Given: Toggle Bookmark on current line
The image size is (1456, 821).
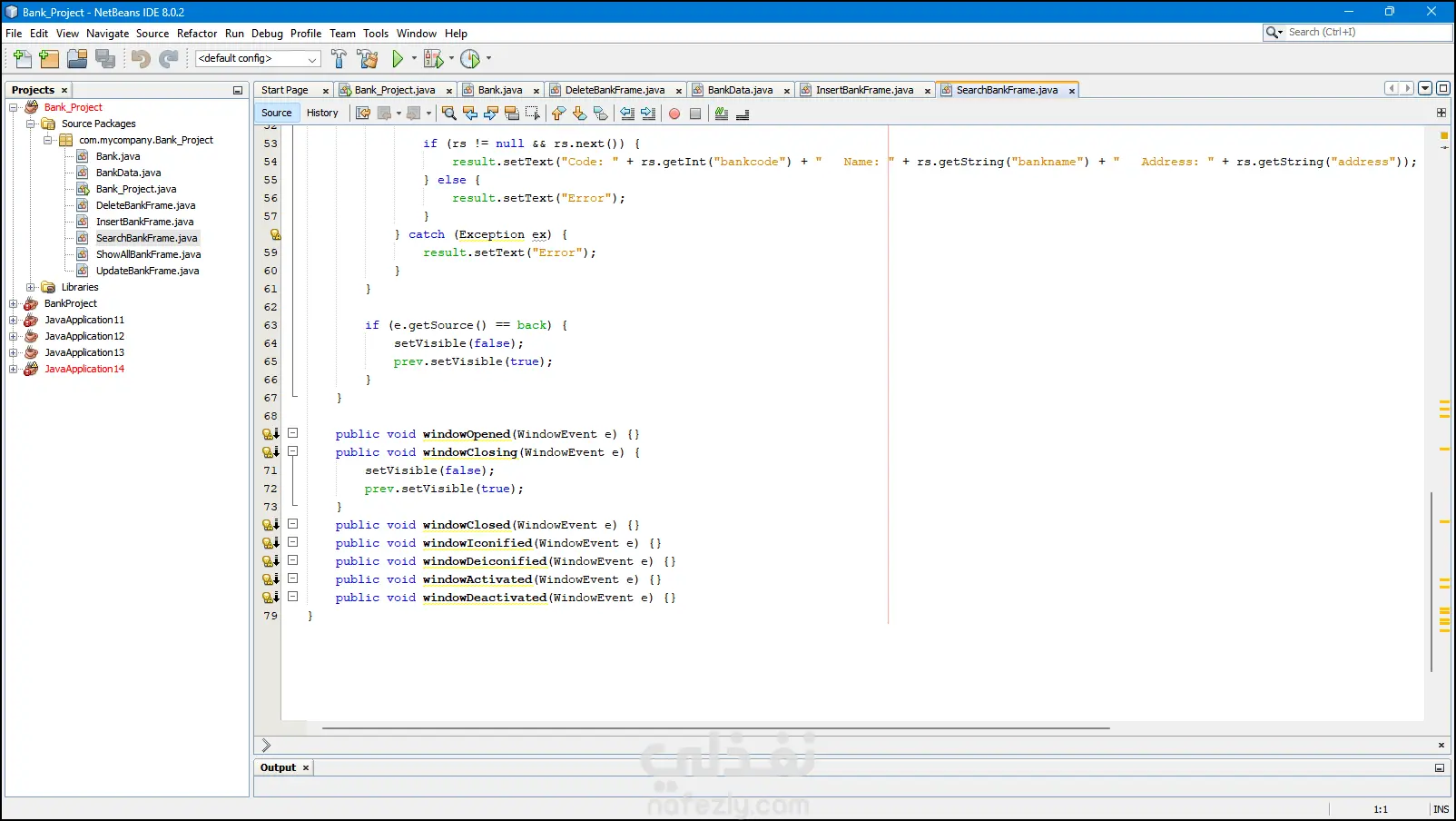Looking at the screenshot, I should [x=600, y=114].
